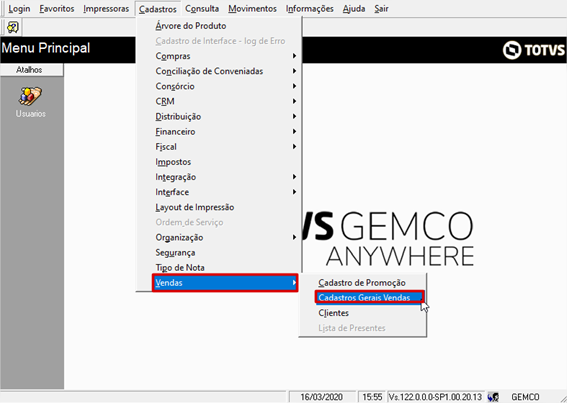Click the Sair menu item

click(381, 9)
